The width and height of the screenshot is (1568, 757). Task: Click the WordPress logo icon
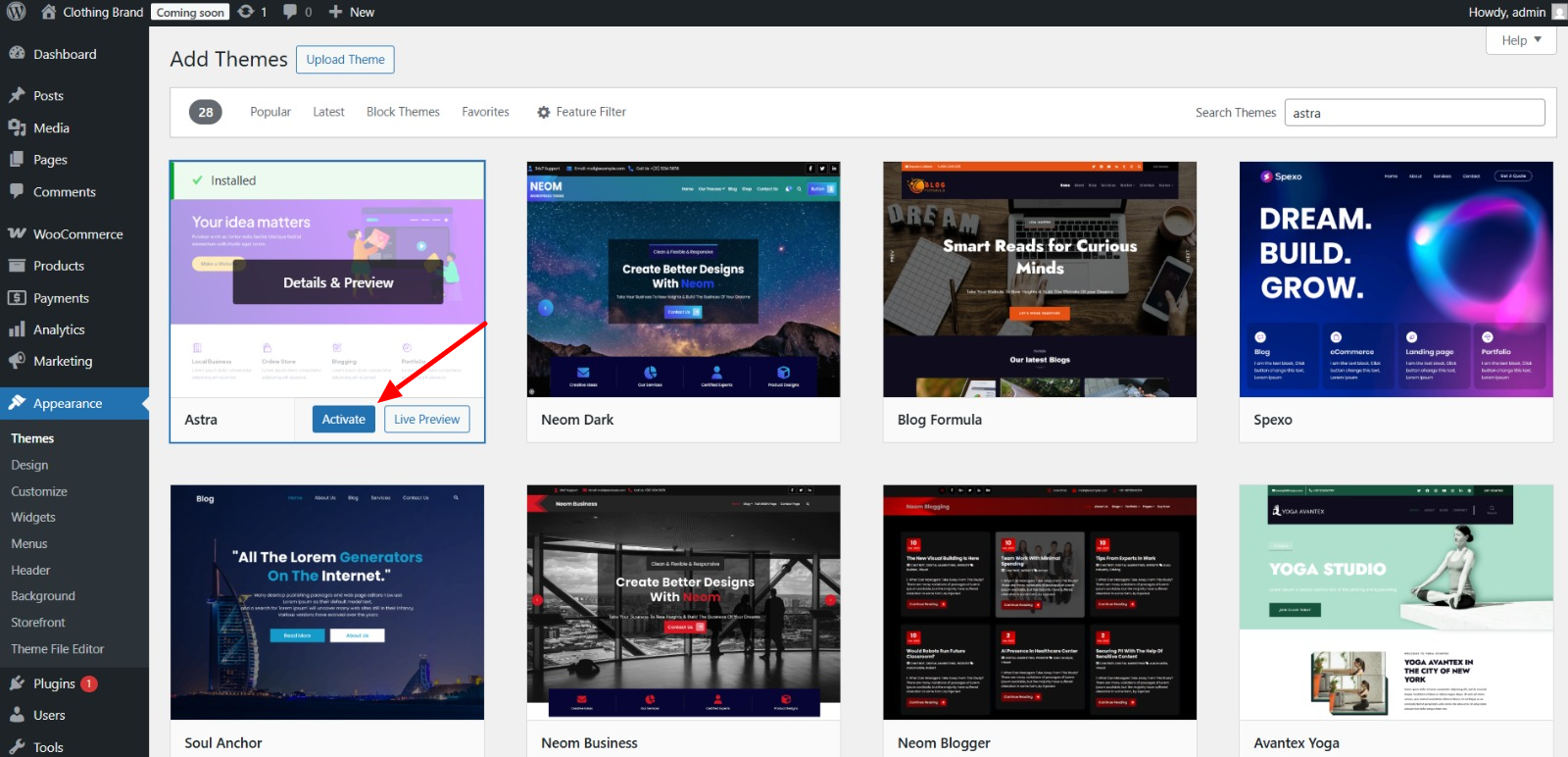(16, 12)
